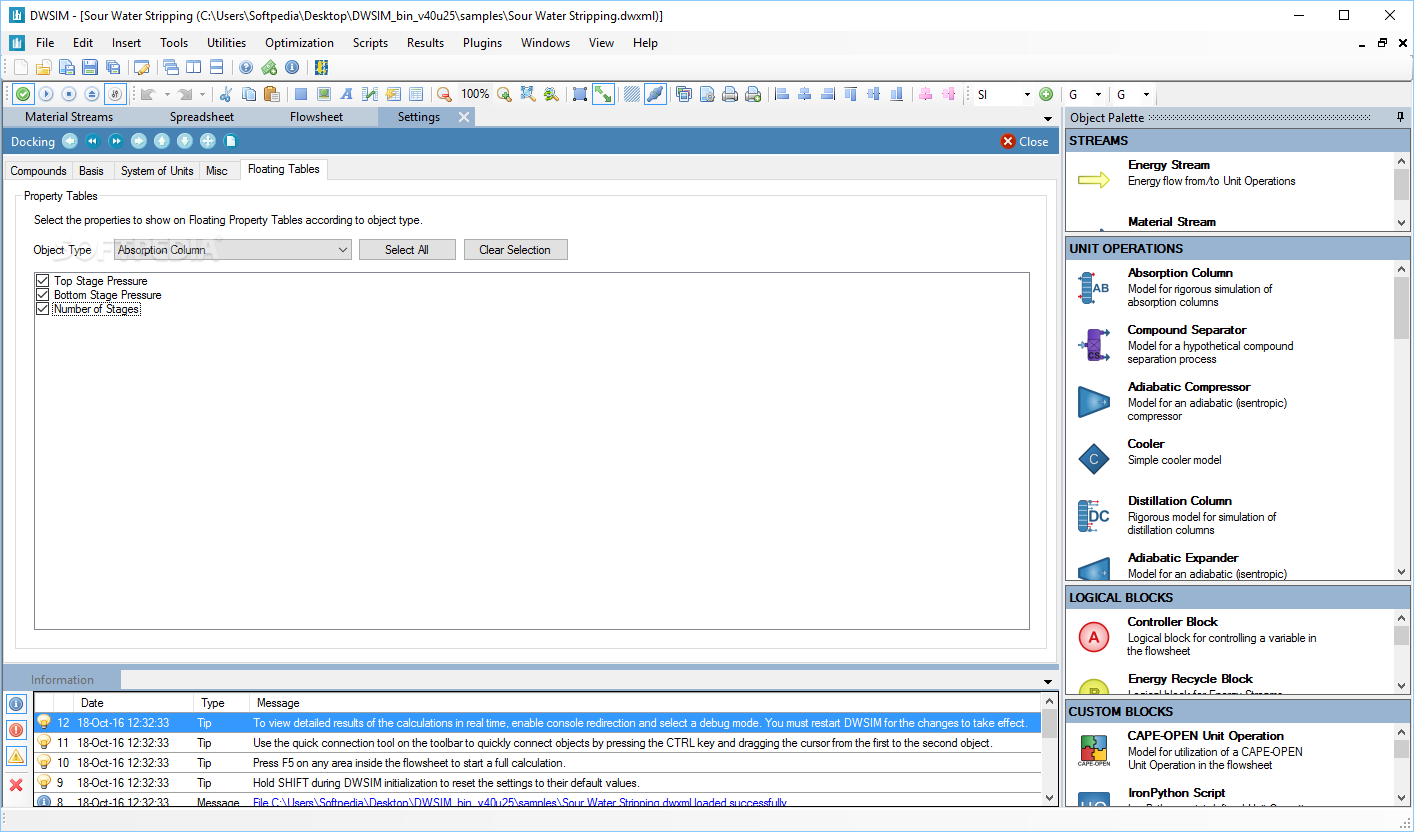The height and width of the screenshot is (832, 1414).
Task: Click the green checkmark solver toggle icon
Action: click(22, 94)
